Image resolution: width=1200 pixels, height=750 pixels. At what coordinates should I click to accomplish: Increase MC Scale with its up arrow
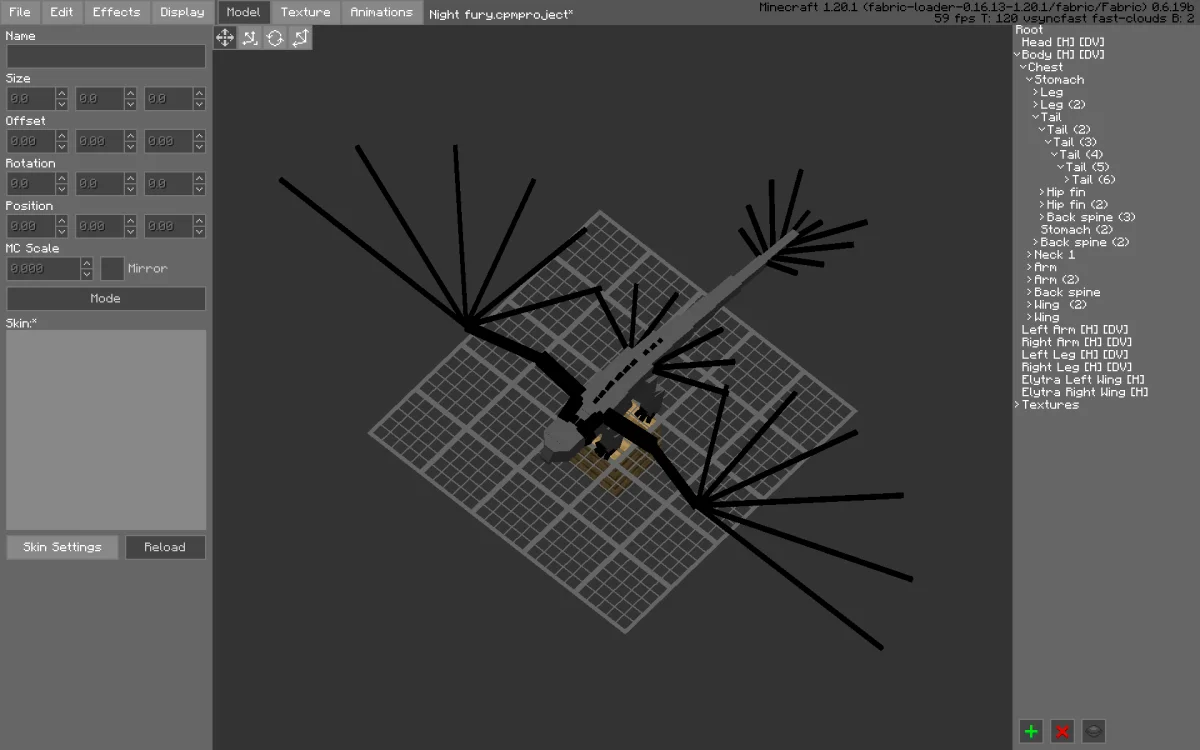point(86,263)
